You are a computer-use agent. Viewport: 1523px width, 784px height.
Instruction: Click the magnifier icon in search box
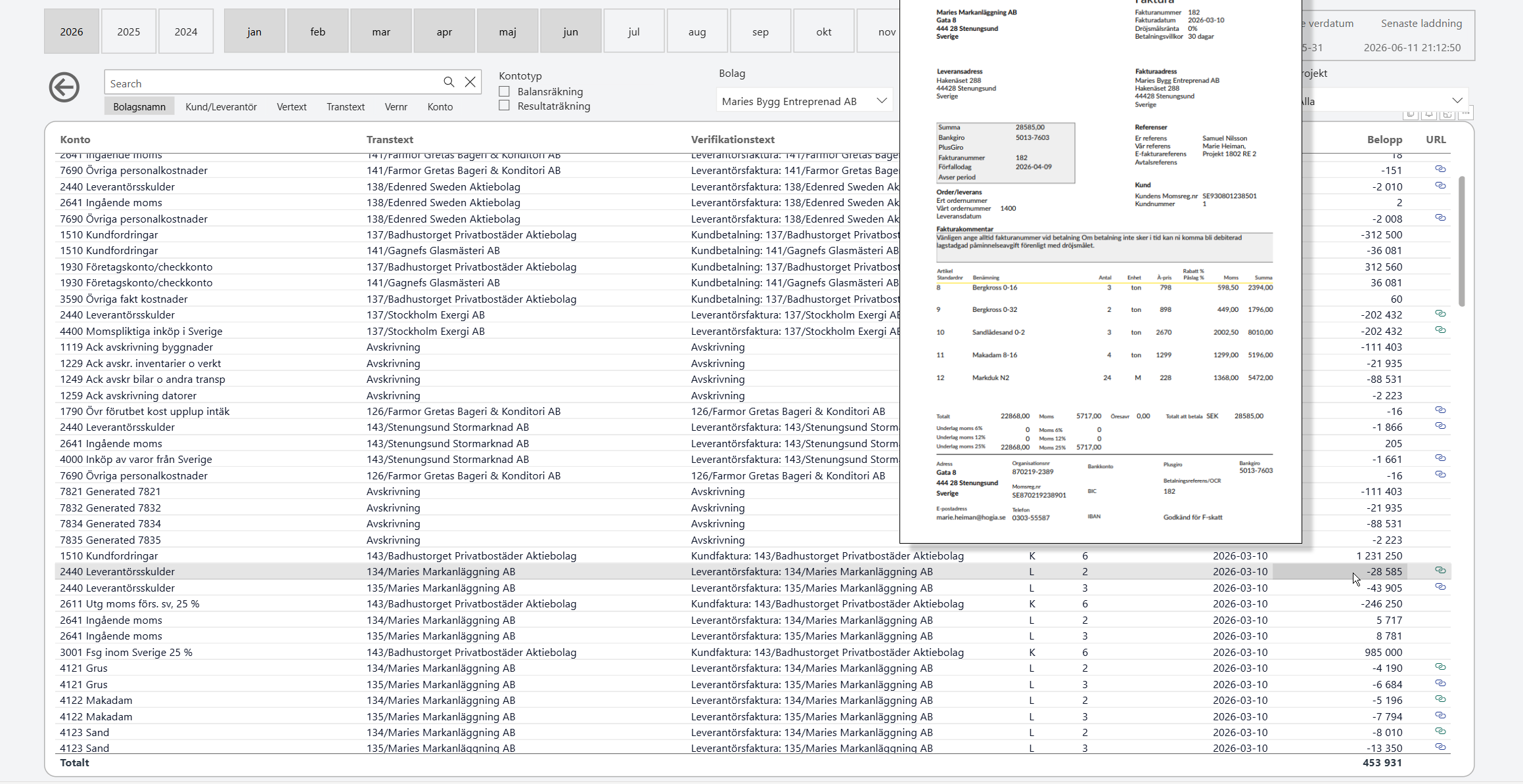pyautogui.click(x=449, y=82)
